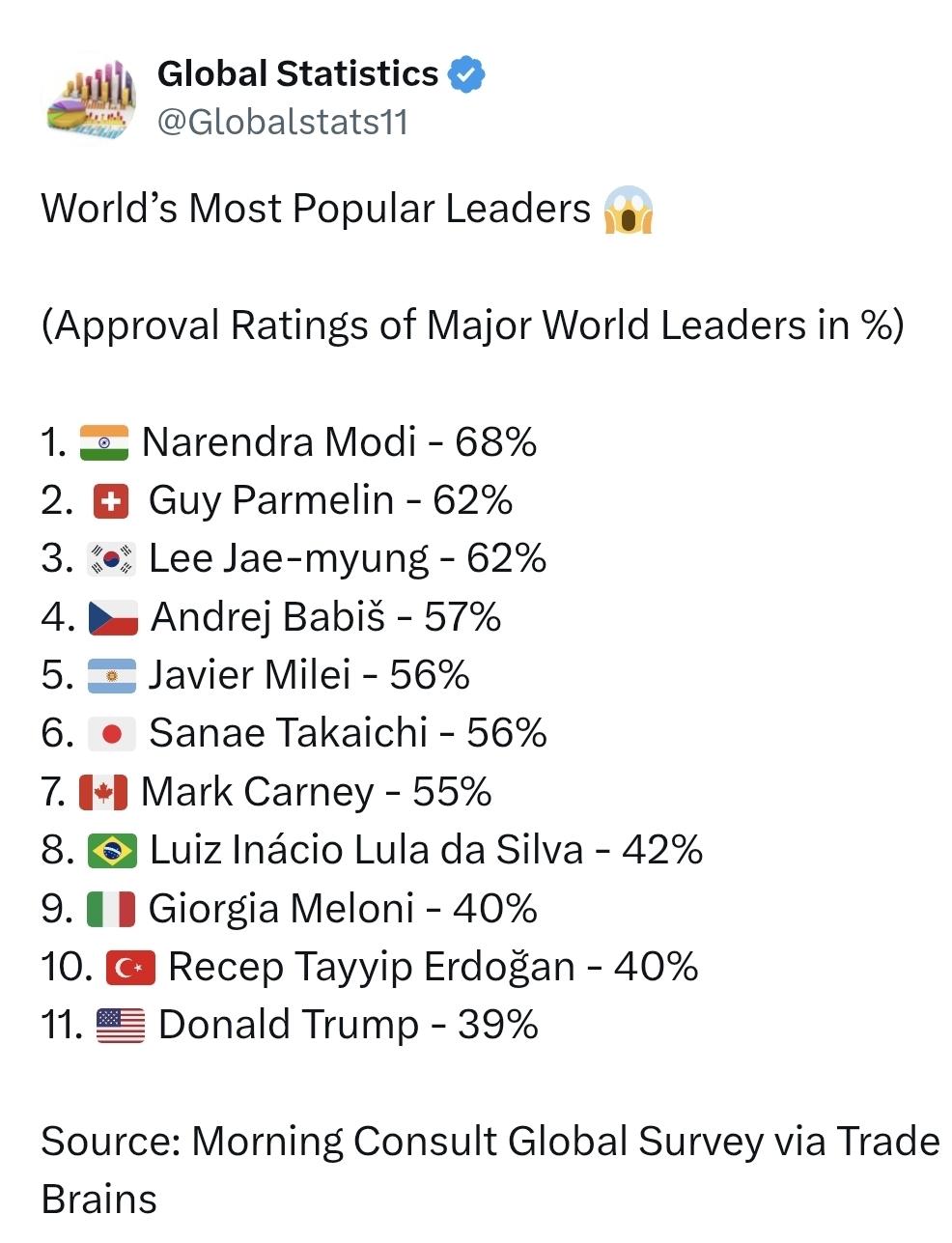
Task: Click the Turkey flag icon
Action: pyautogui.click(x=129, y=968)
